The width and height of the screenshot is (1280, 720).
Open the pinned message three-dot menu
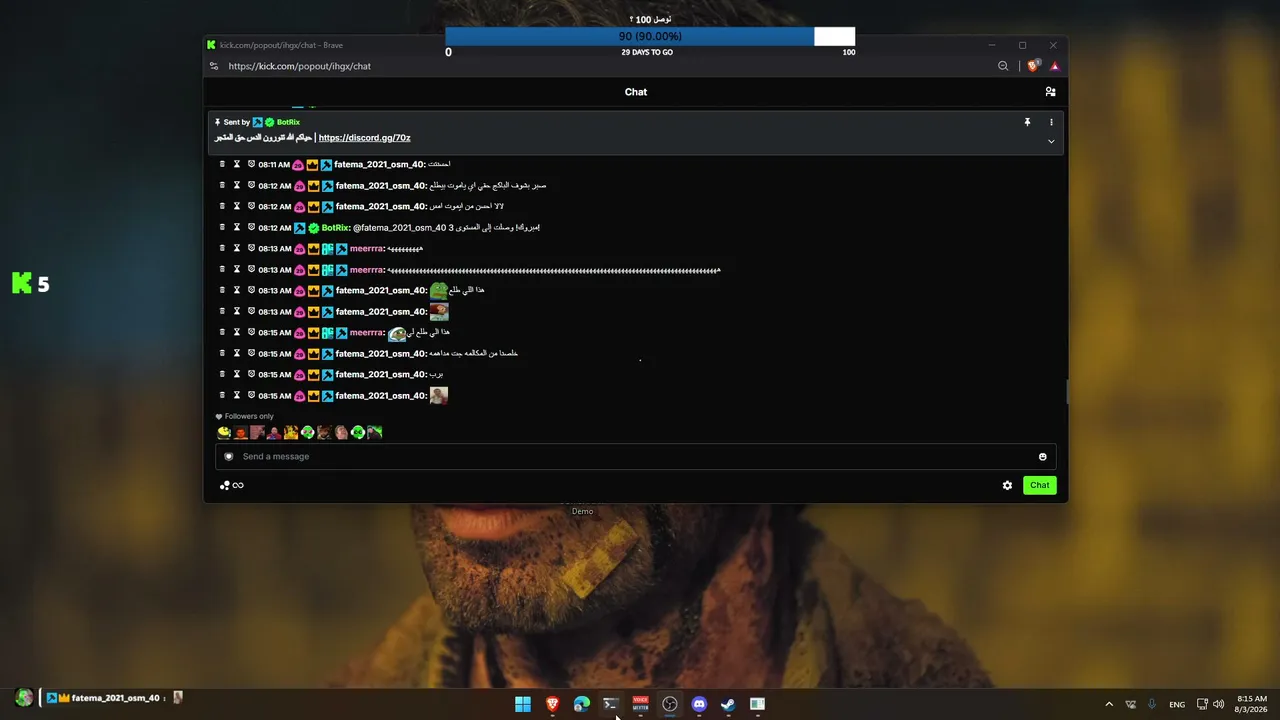pyautogui.click(x=1051, y=122)
